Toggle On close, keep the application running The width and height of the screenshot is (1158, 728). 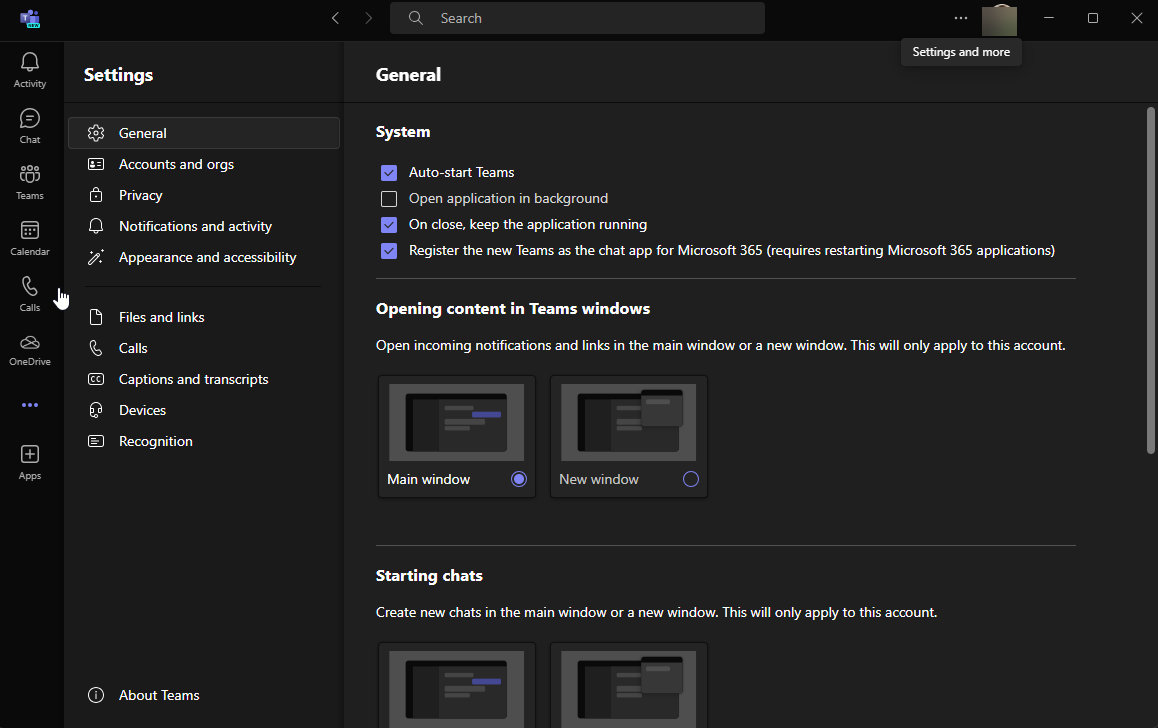click(x=389, y=224)
